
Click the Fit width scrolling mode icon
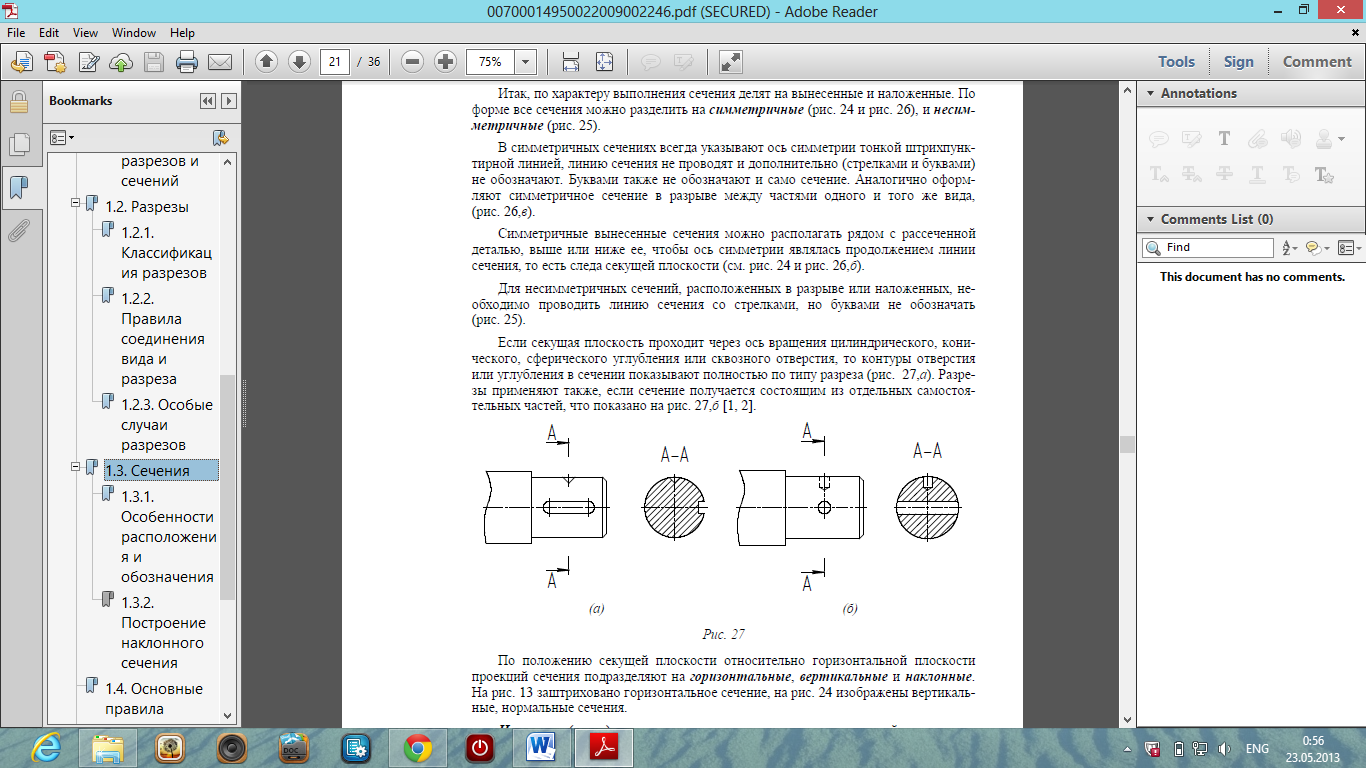571,62
